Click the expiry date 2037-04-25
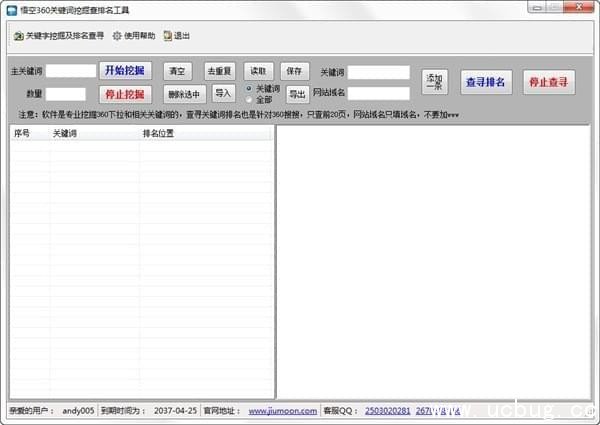600x425 pixels. click(175, 411)
